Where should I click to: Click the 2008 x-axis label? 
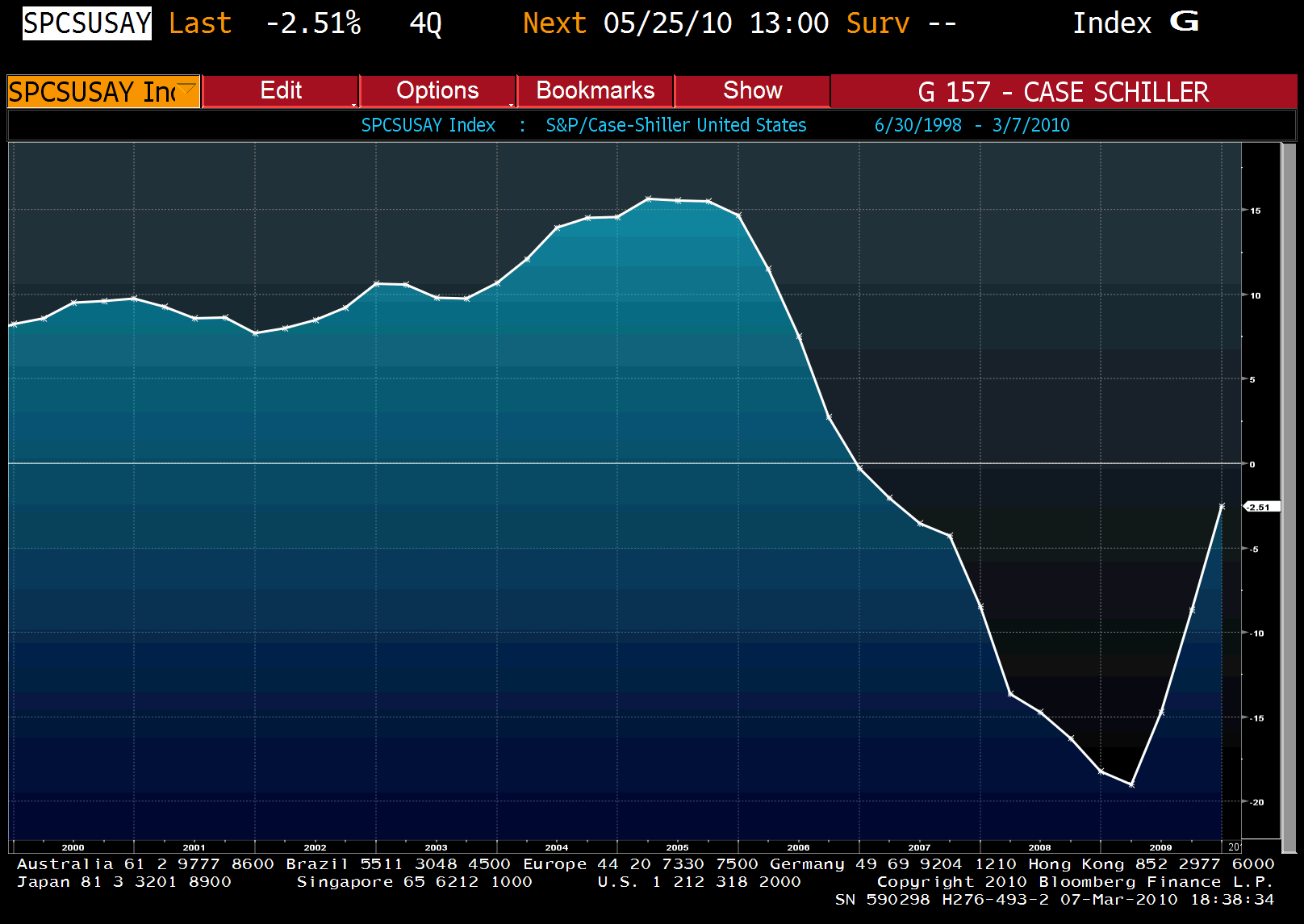click(1040, 847)
